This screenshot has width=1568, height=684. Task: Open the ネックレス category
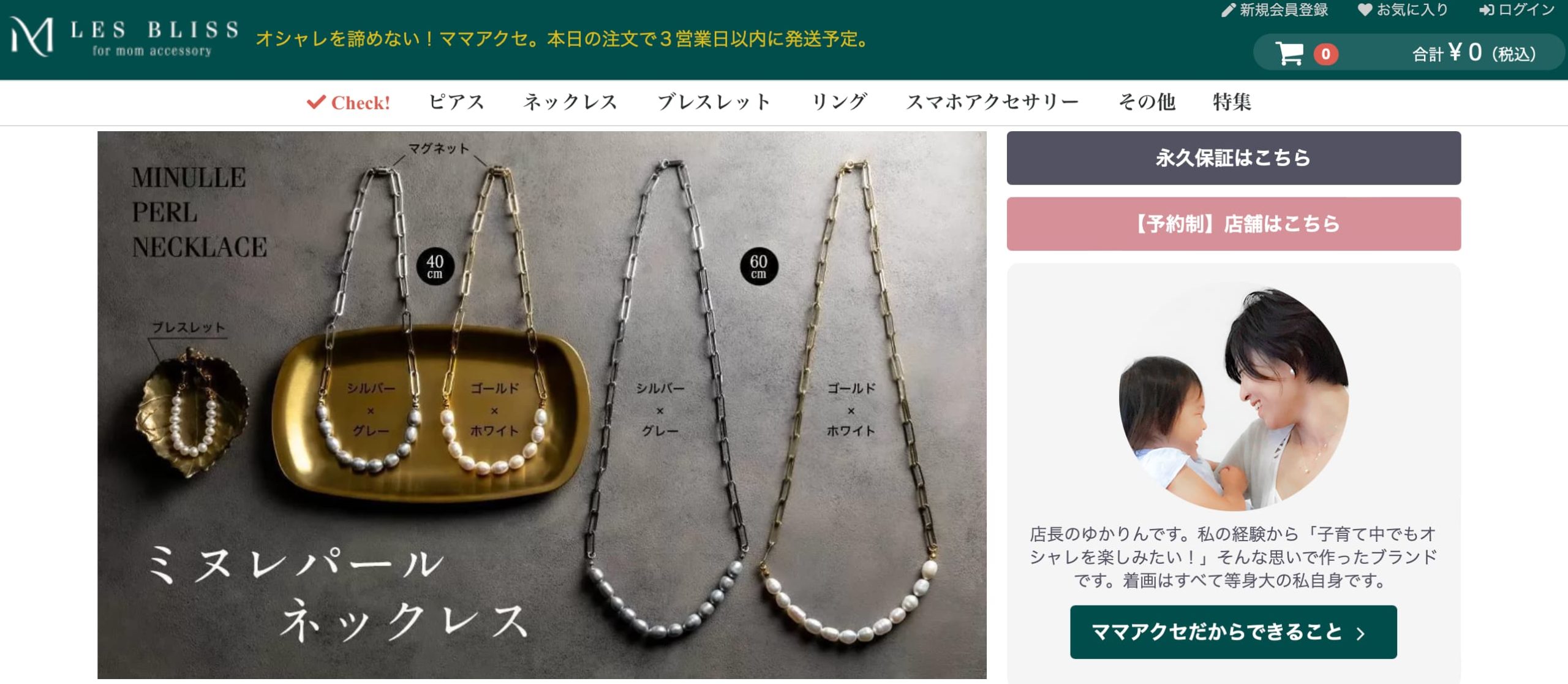pos(570,102)
